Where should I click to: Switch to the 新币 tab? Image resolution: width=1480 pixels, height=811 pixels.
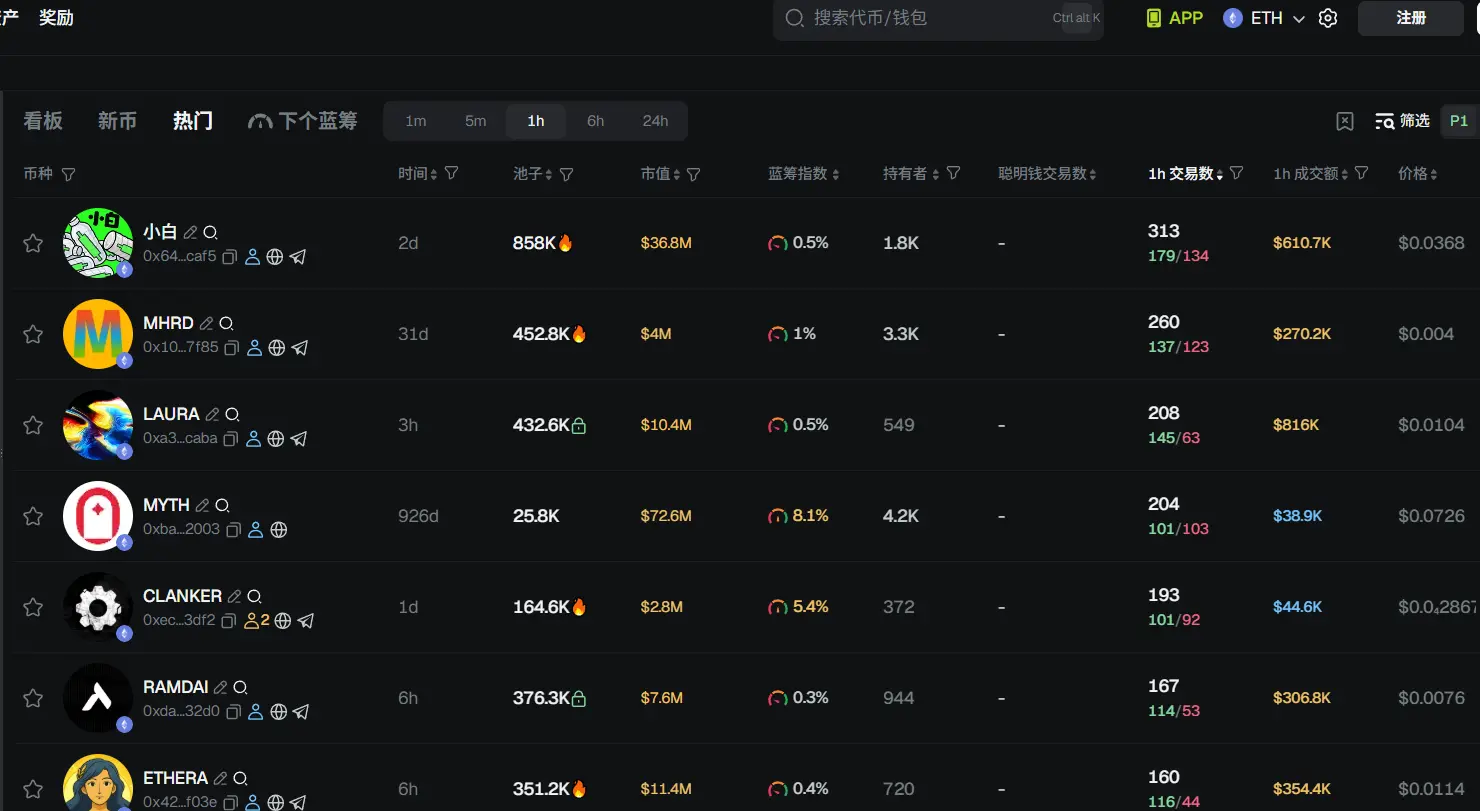tap(117, 121)
